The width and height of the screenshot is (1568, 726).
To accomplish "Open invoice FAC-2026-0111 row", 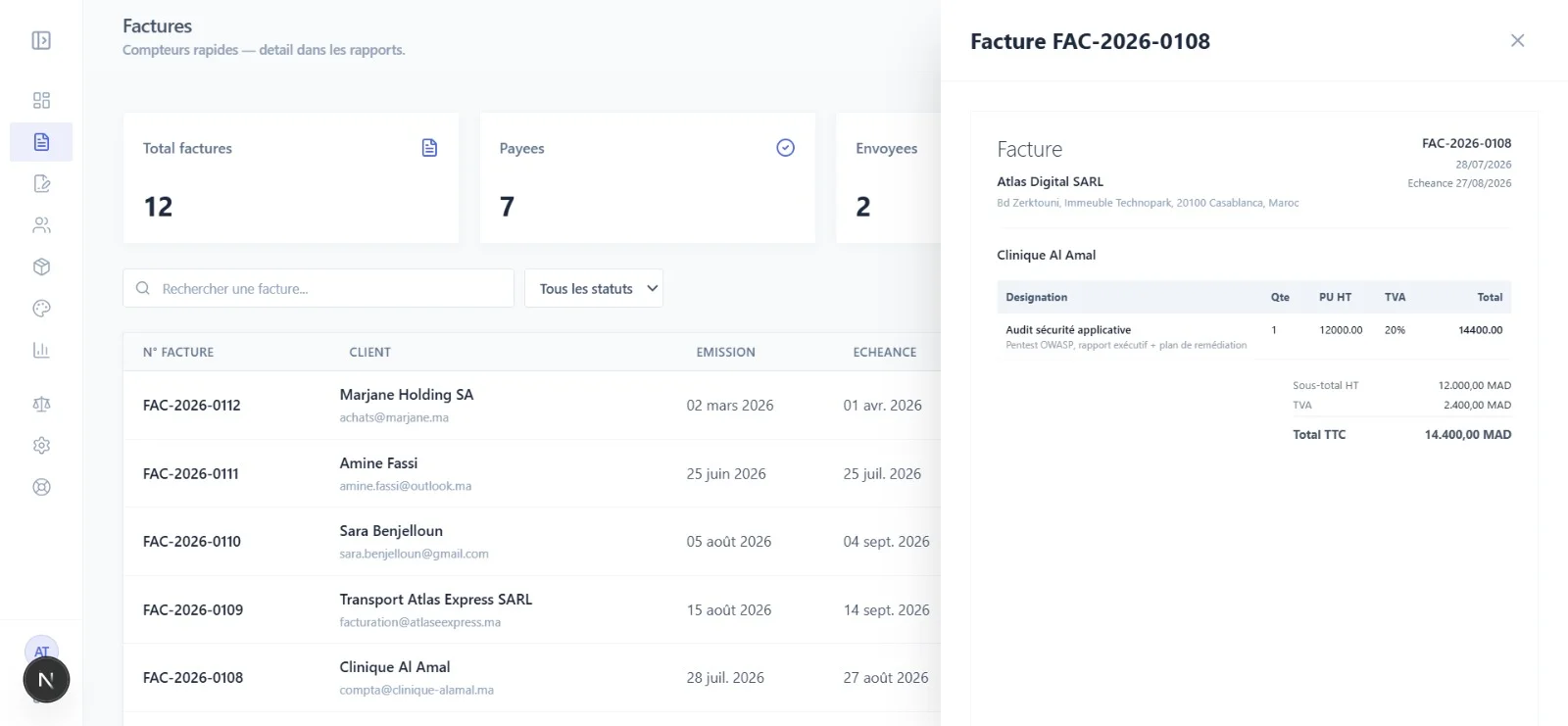I will point(531,473).
